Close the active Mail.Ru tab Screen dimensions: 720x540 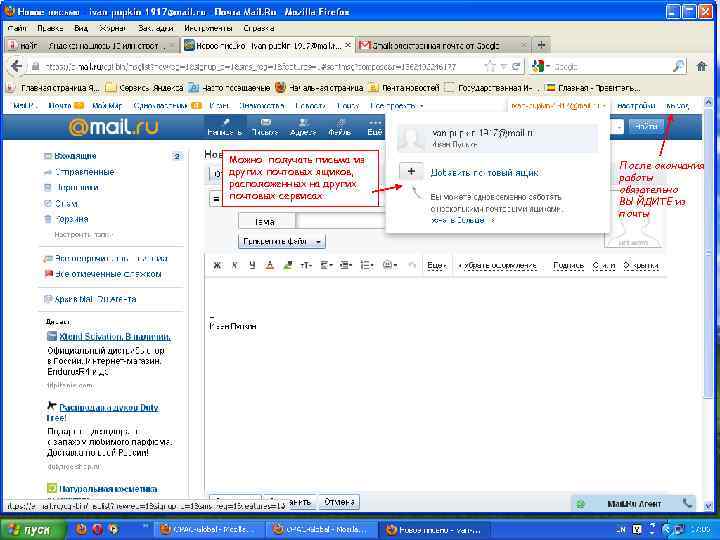click(x=348, y=45)
